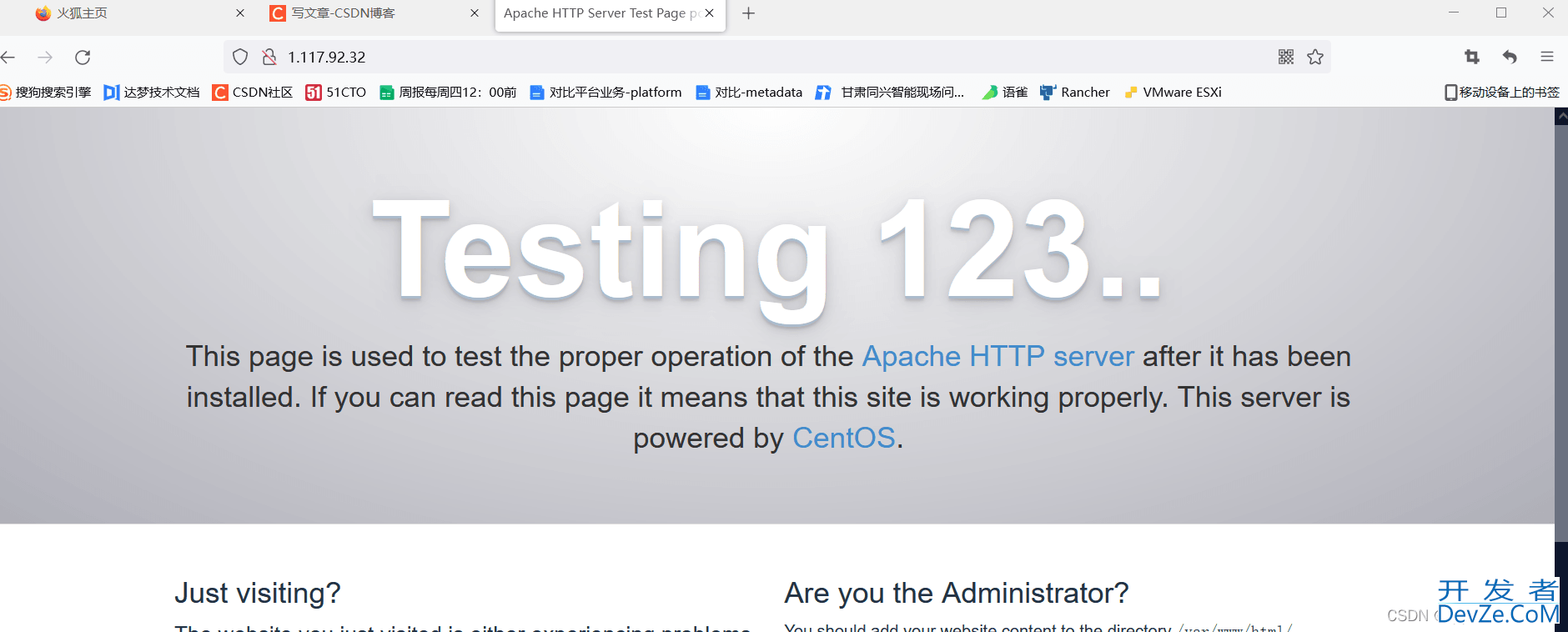
Task: Open 移动设备上的书签 folder
Action: click(1502, 93)
